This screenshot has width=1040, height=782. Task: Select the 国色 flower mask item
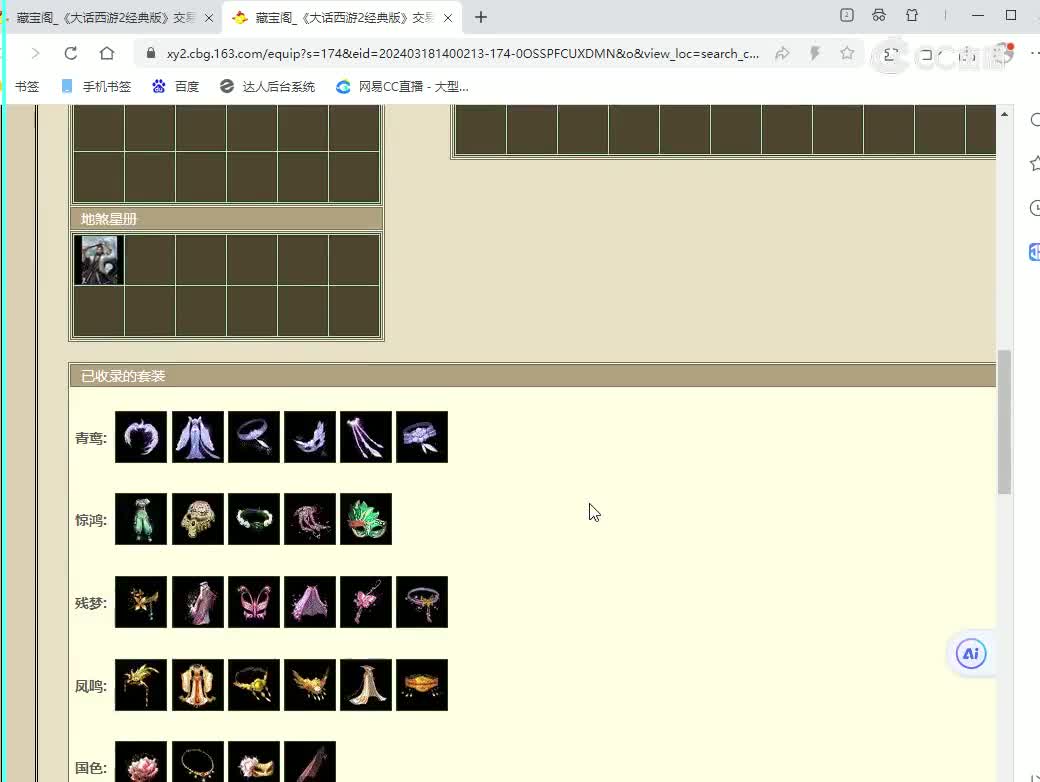pyautogui.click(x=254, y=762)
